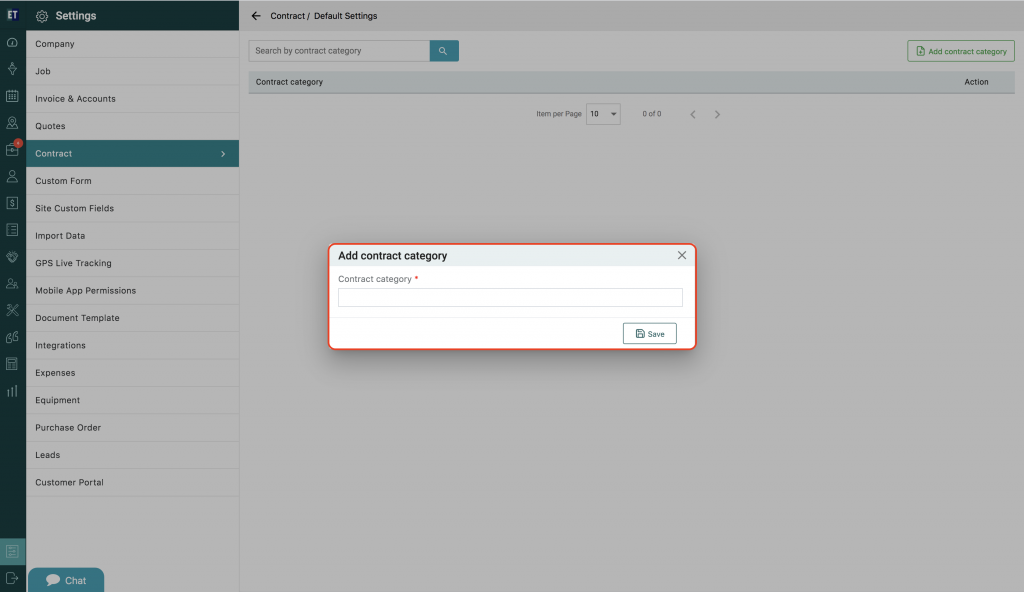Viewport: 1024px width, 592px height.
Task: Open the briefcase jobs icon with red badge
Action: 12,150
